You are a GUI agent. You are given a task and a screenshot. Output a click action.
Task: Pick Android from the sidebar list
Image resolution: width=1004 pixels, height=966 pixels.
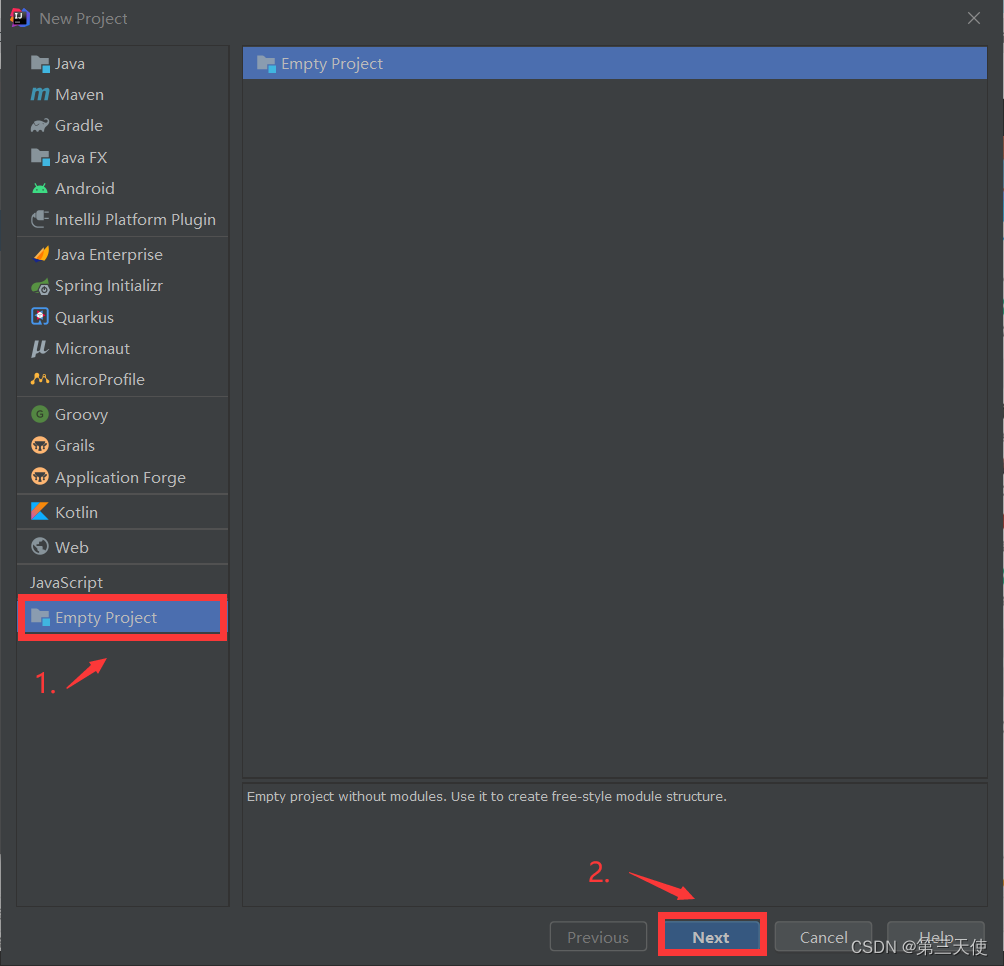click(x=122, y=188)
